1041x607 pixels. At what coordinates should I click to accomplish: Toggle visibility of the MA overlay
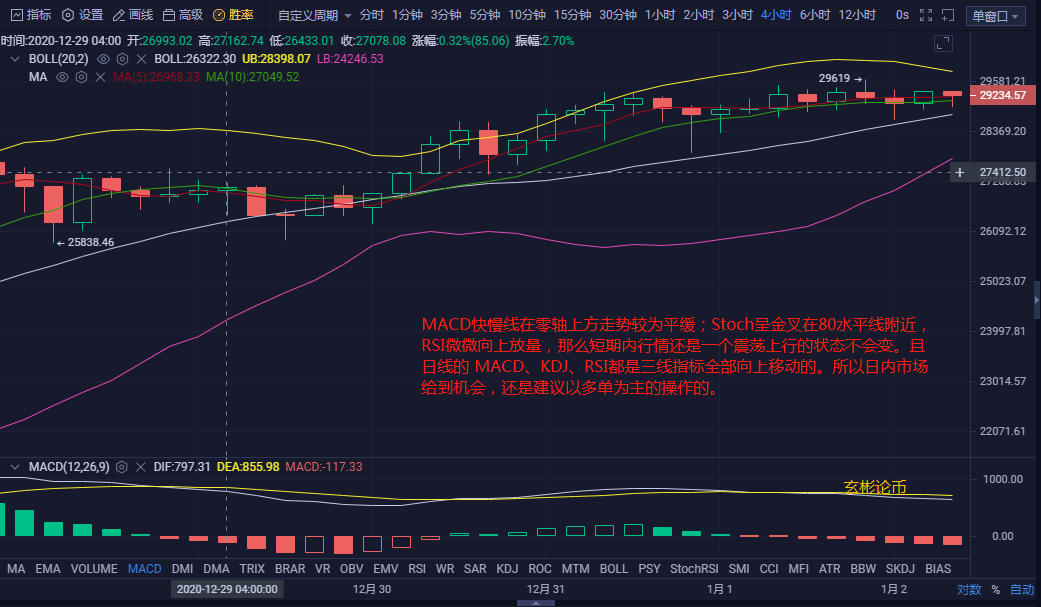(61, 77)
